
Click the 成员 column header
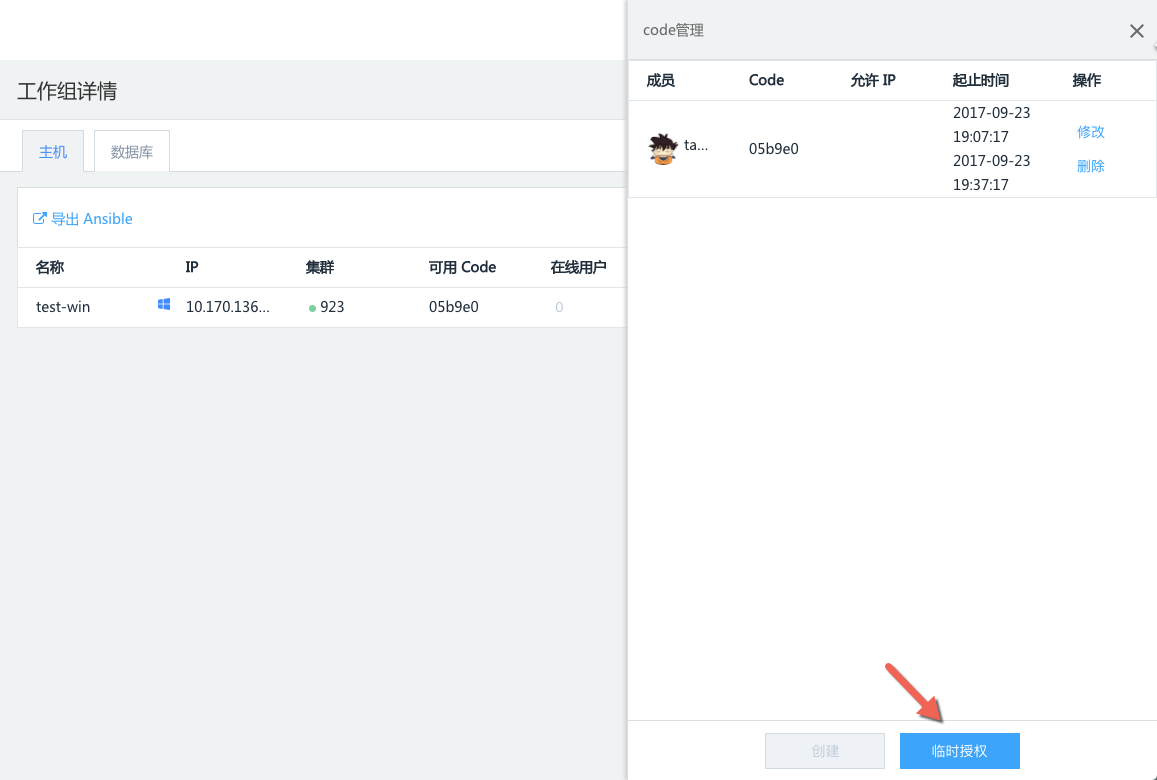pyautogui.click(x=660, y=80)
